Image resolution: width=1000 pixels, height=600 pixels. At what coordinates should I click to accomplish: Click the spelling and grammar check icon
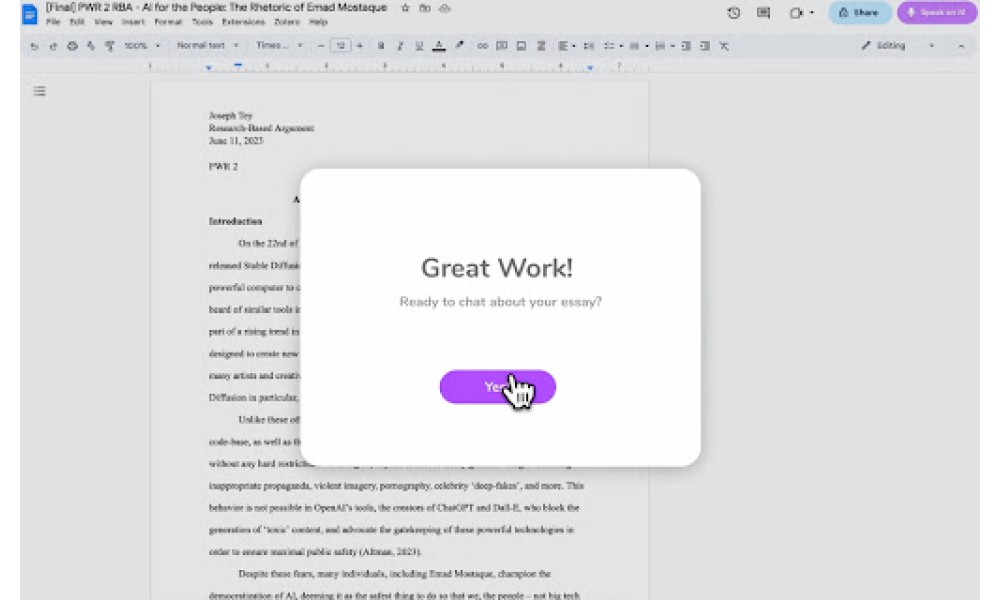pyautogui.click(x=91, y=46)
